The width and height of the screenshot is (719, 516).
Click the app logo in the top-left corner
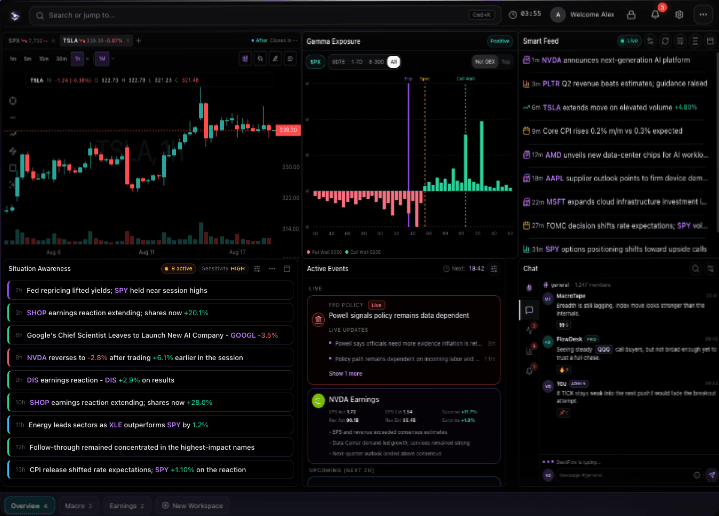(x=15, y=16)
